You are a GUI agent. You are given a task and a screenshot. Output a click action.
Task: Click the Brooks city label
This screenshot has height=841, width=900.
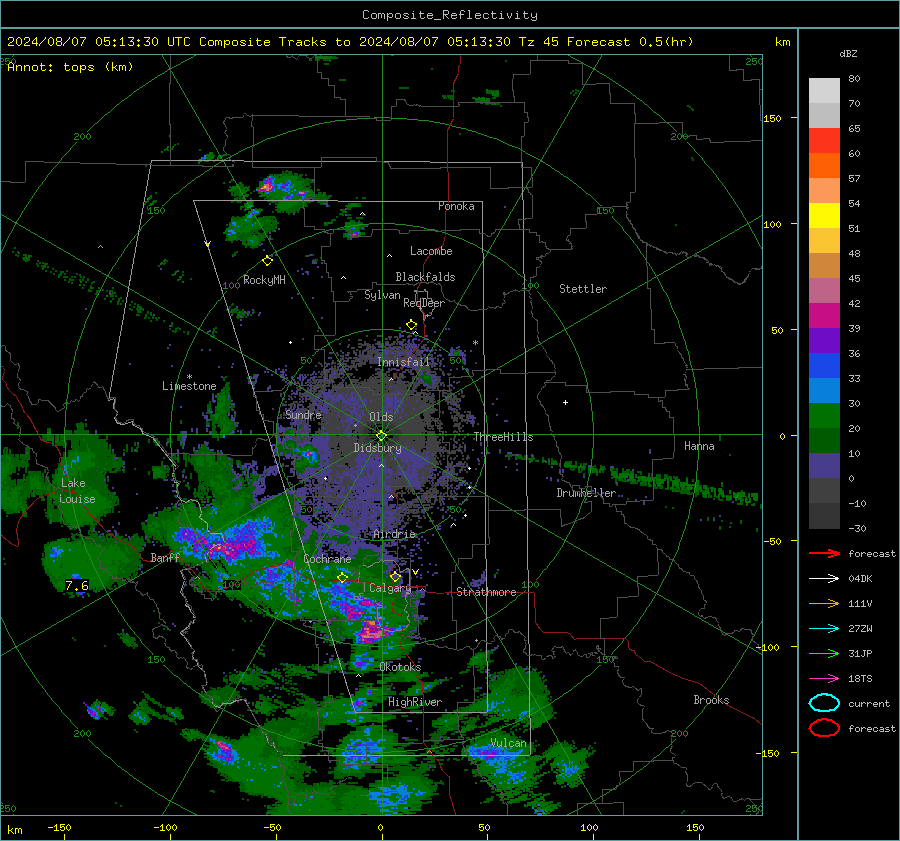711,700
